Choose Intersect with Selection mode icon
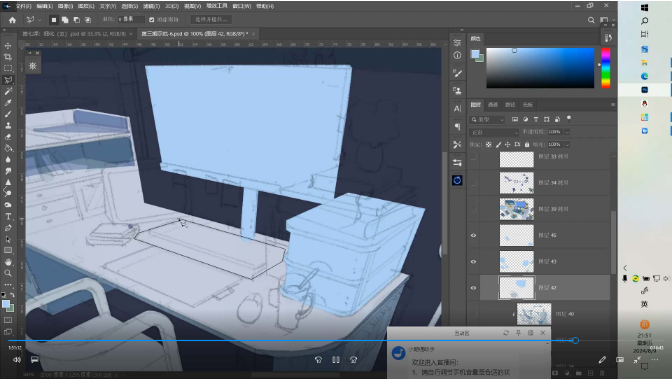 (x=87, y=20)
